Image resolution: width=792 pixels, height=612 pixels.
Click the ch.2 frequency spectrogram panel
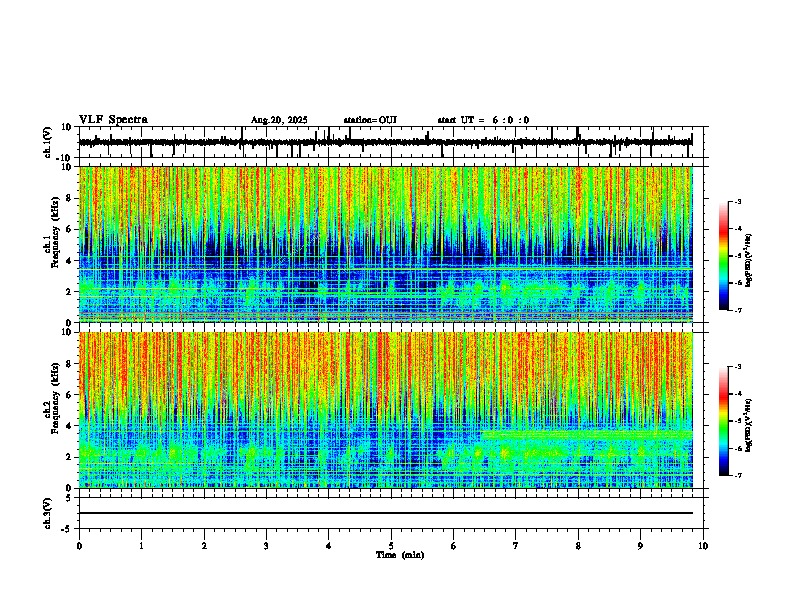tap(393, 410)
